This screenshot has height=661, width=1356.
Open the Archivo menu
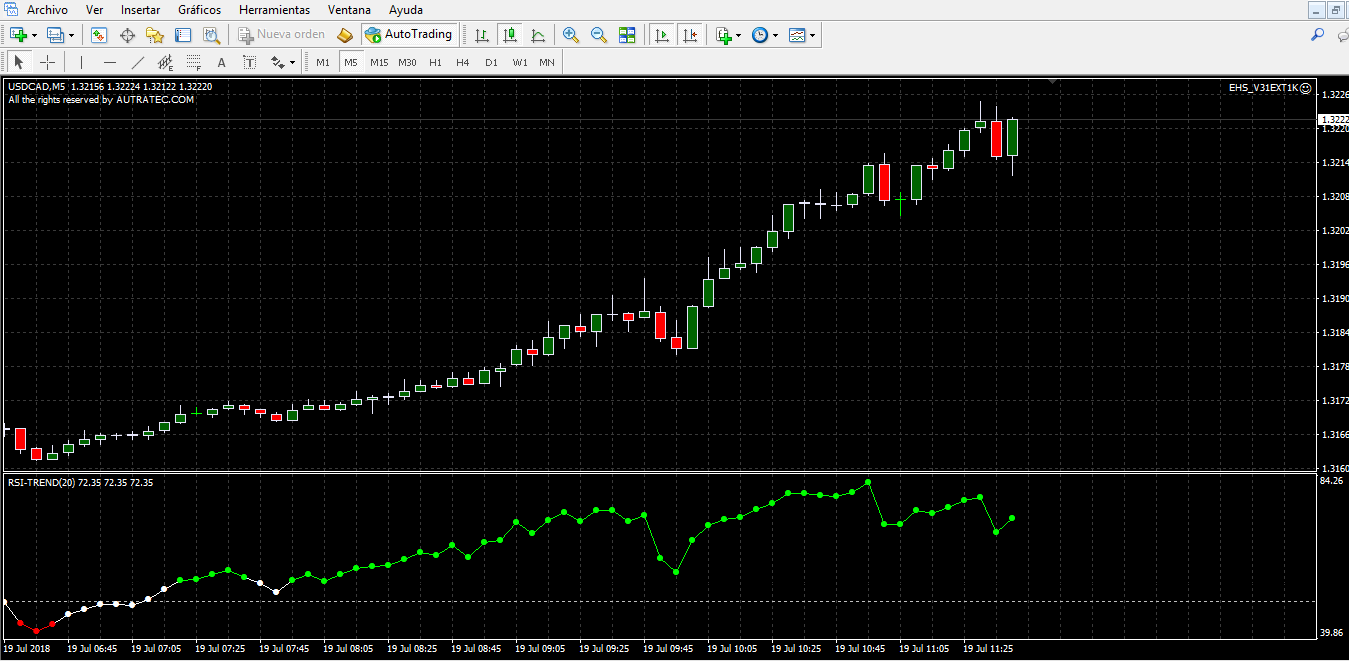(47, 10)
